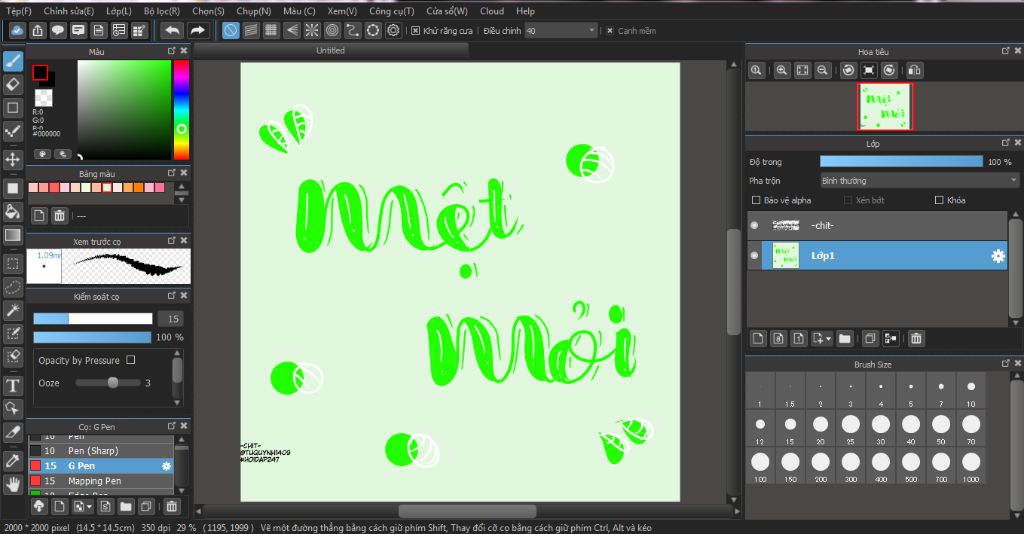Choose brush size 1000 preset
The image size is (1024, 534).
click(x=971, y=466)
